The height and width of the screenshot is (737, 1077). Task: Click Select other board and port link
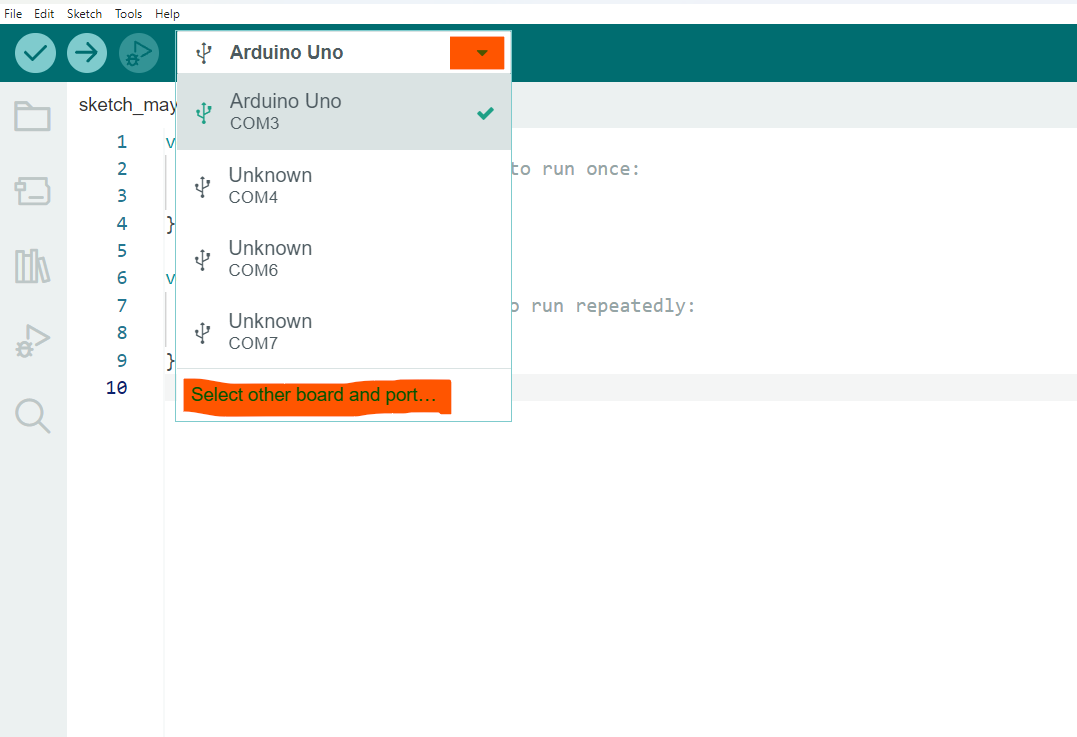(314, 395)
